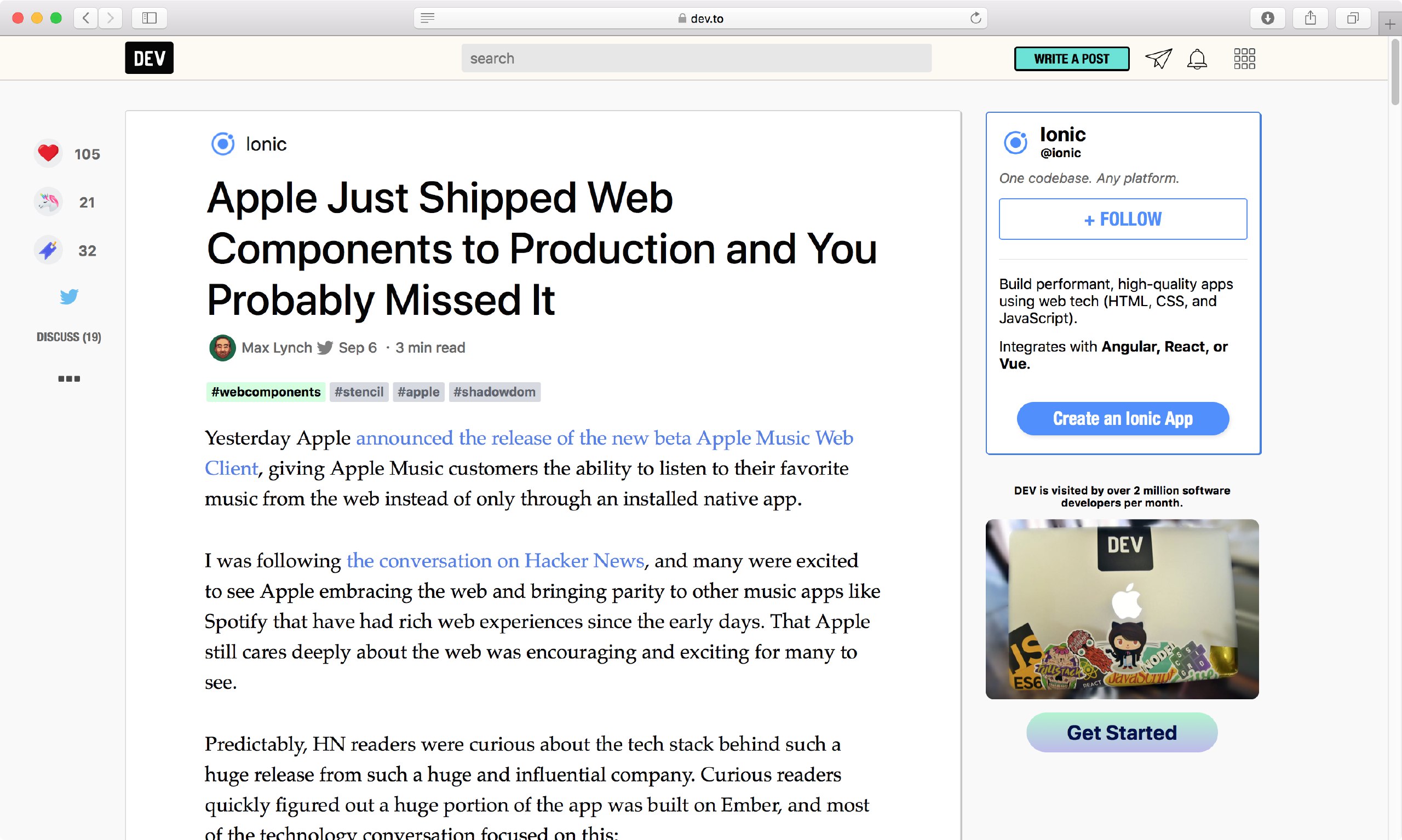
Task: Click the 21 unicorn count
Action: click(87, 202)
